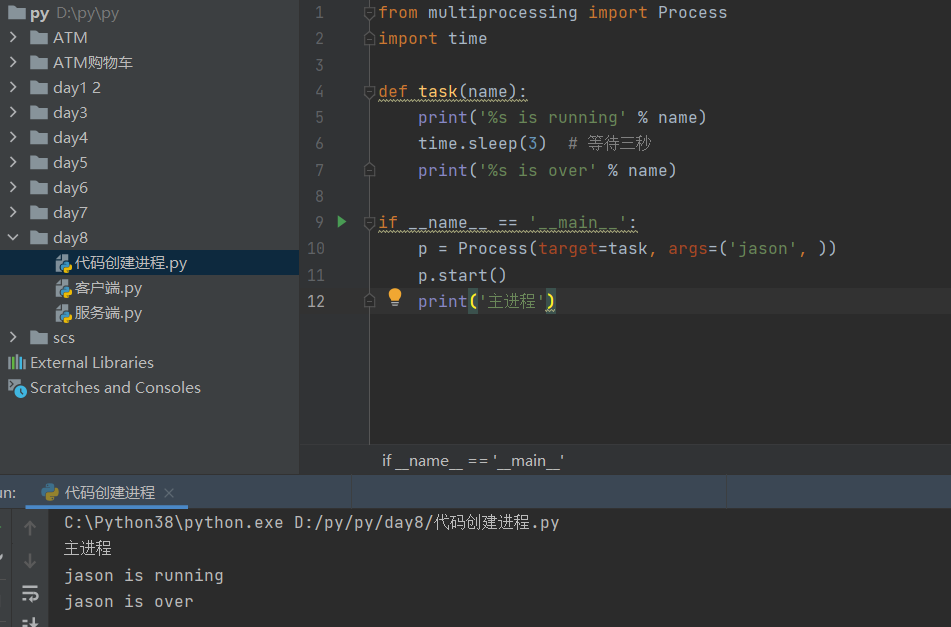Click the green run gutter arrow
Viewport: 951px width, 627px height.
click(x=341, y=222)
